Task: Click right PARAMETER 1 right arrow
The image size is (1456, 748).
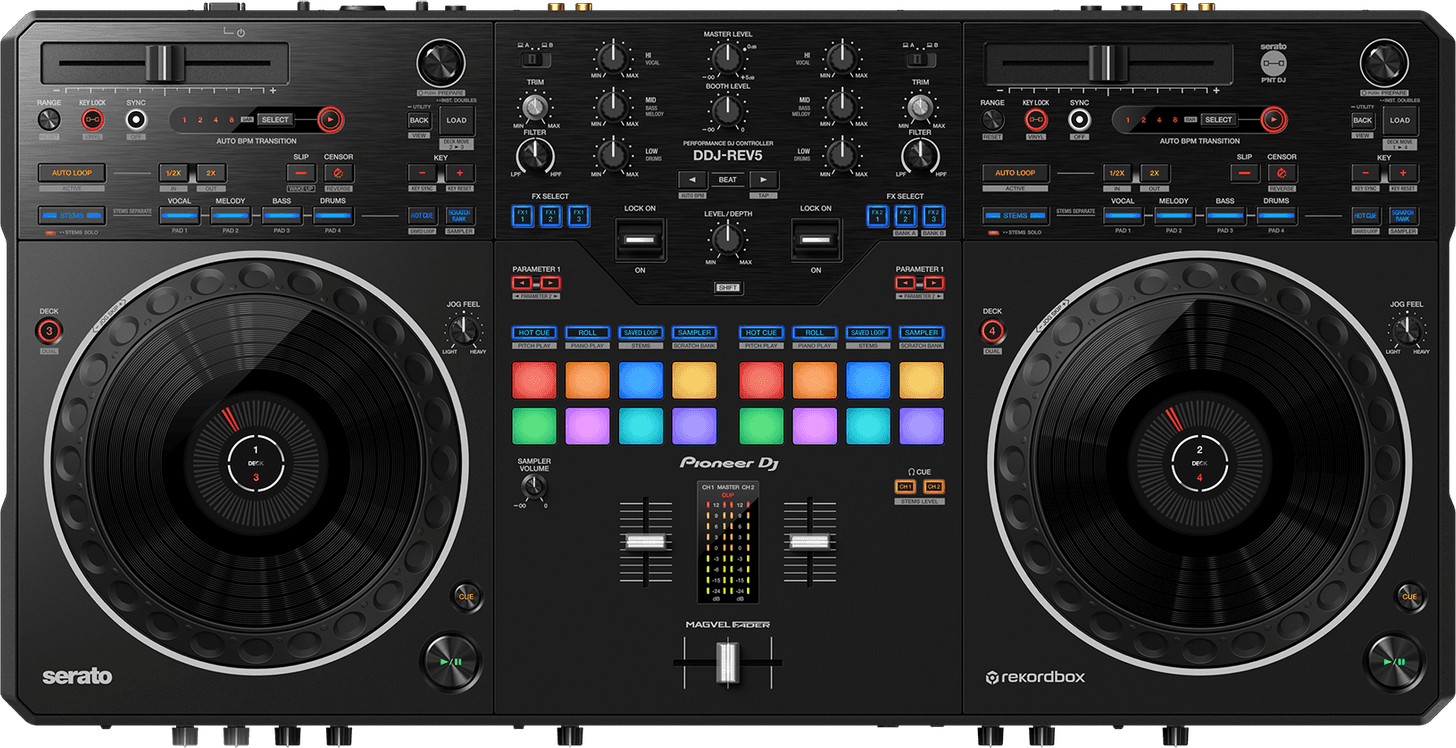Action: 932,284
